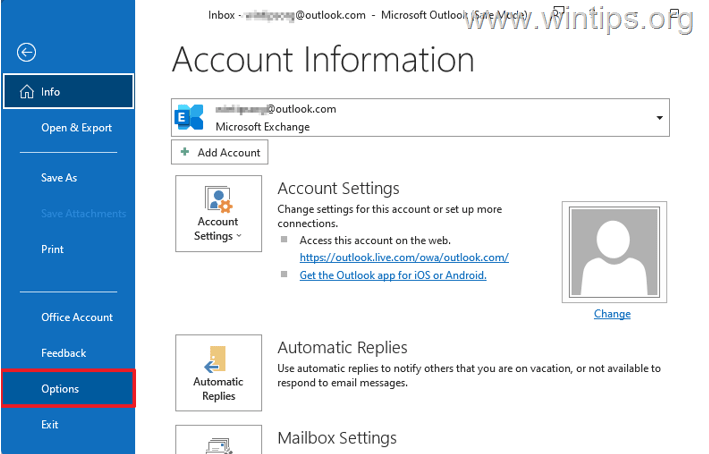Open the outlook.live.com web access link

tap(404, 257)
